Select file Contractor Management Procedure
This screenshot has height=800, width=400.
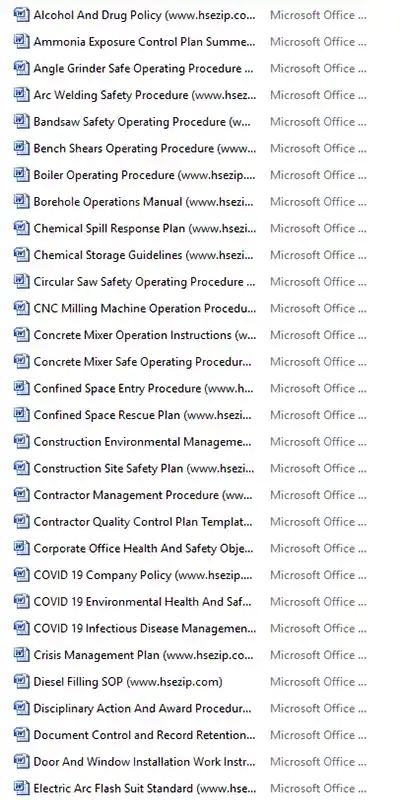click(143, 494)
